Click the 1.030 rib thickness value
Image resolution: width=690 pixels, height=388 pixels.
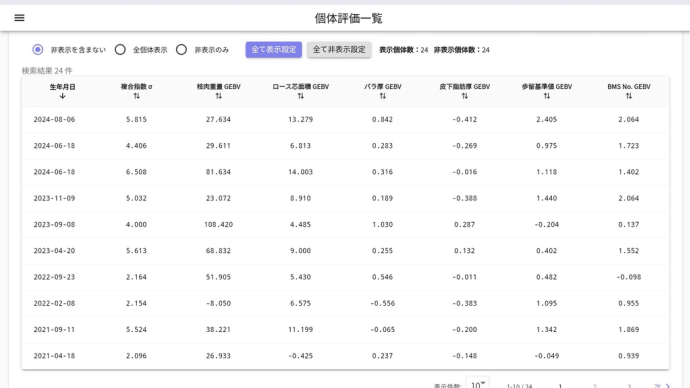(x=382, y=224)
